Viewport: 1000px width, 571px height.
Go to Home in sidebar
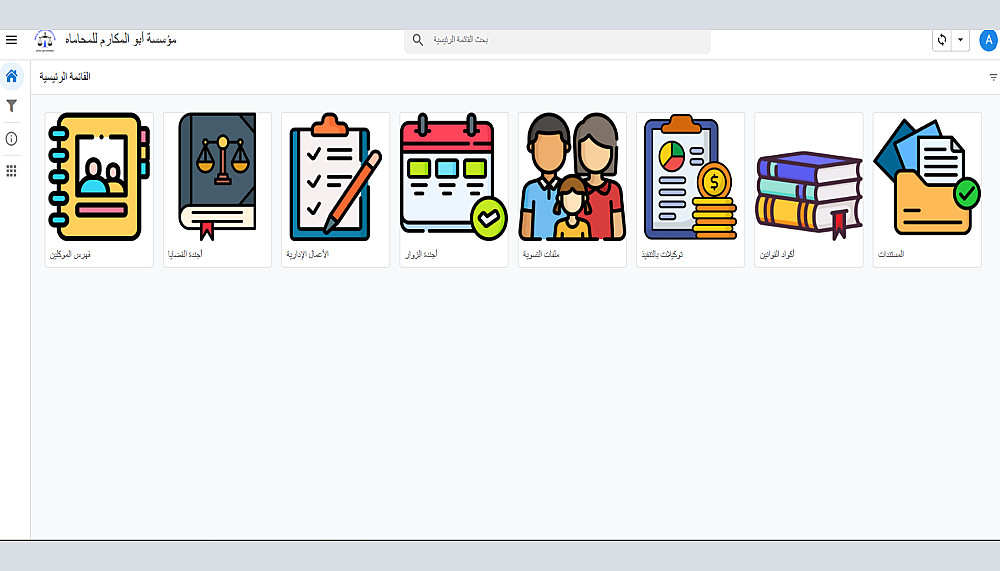pos(11,77)
